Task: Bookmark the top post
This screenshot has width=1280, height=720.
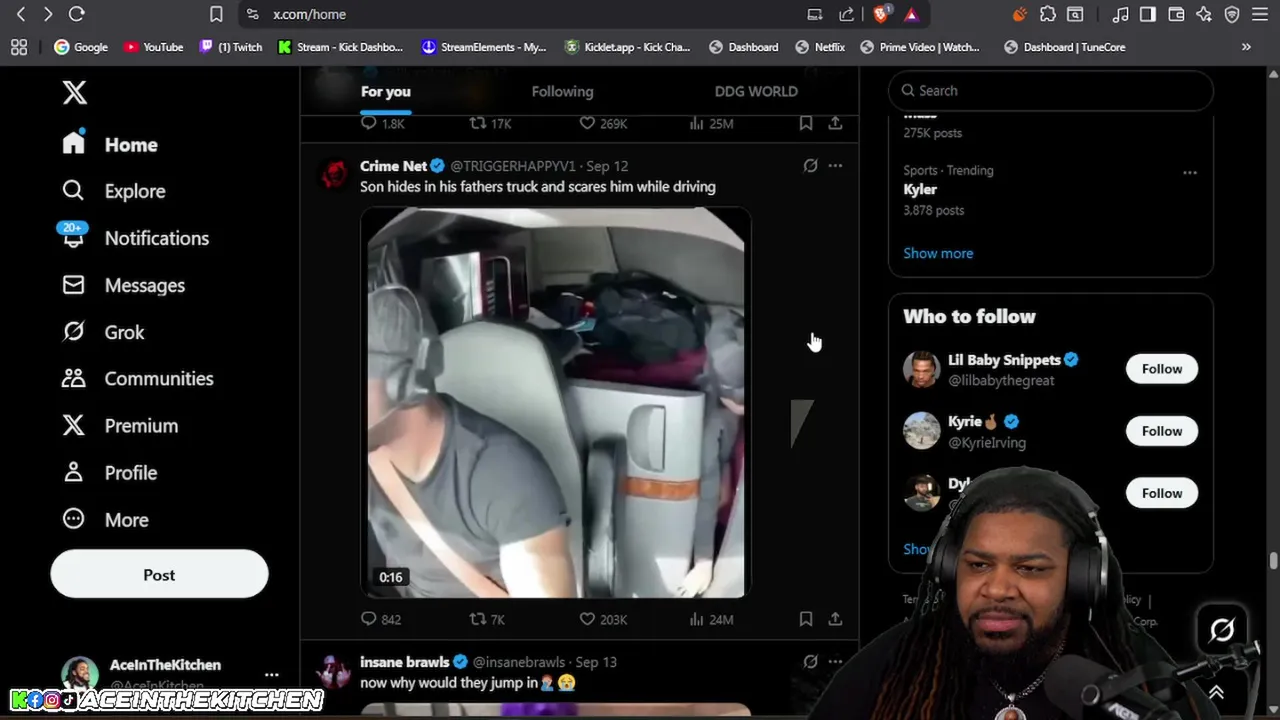Action: coord(806,123)
